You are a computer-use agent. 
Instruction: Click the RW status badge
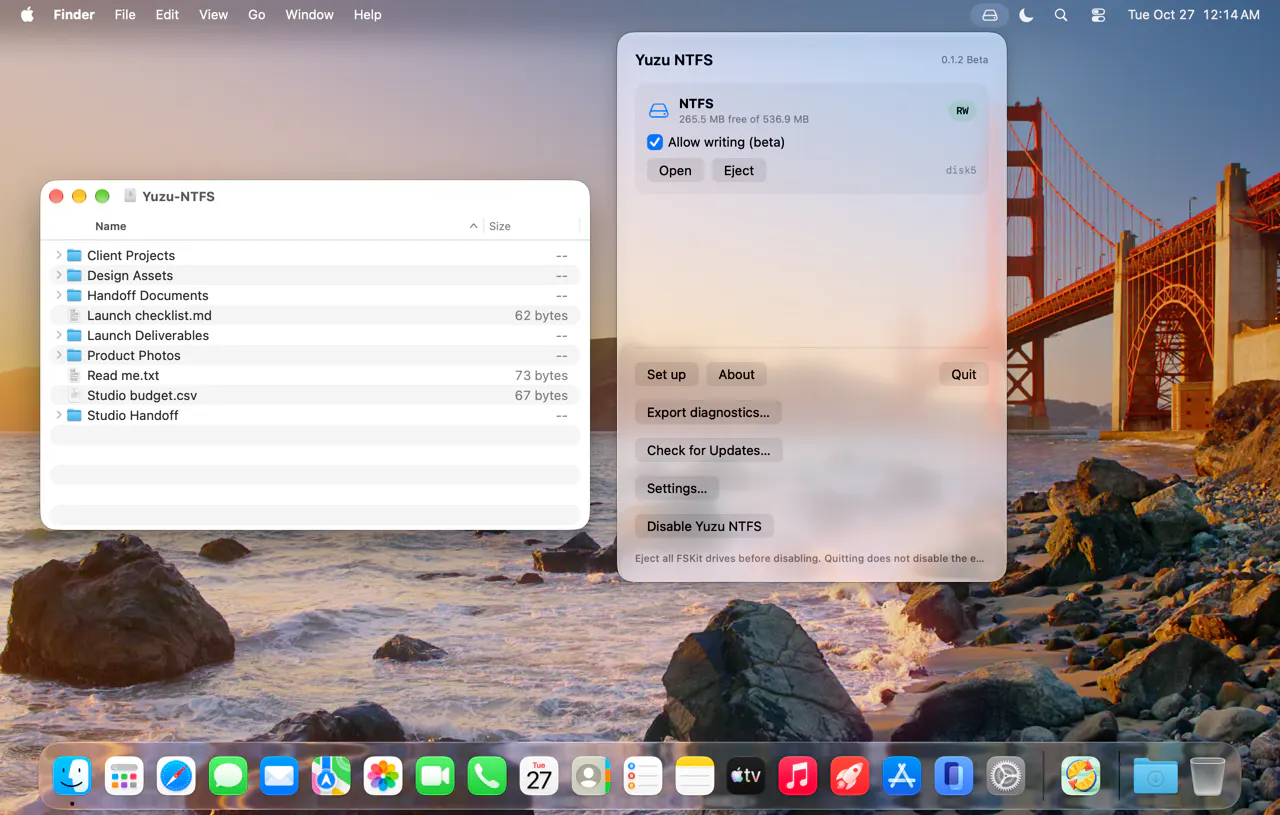tap(962, 111)
